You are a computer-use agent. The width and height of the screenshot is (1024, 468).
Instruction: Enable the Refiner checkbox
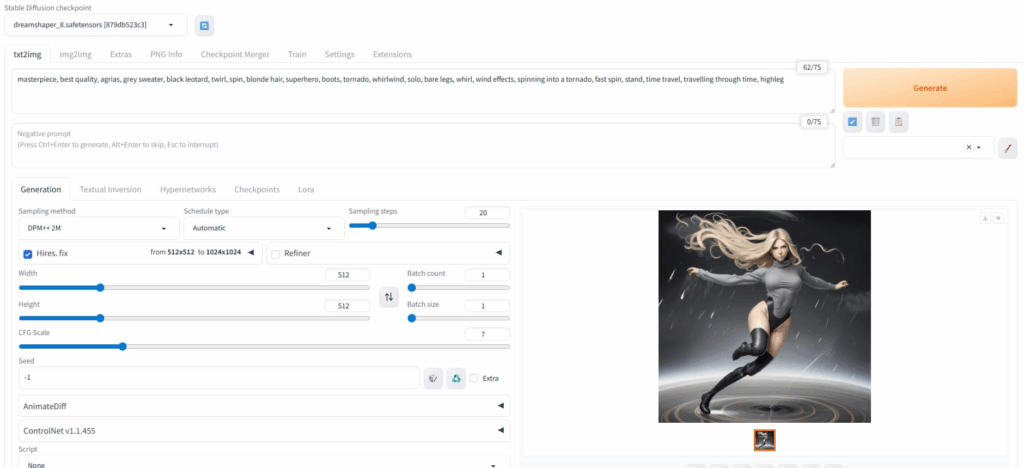click(x=276, y=254)
